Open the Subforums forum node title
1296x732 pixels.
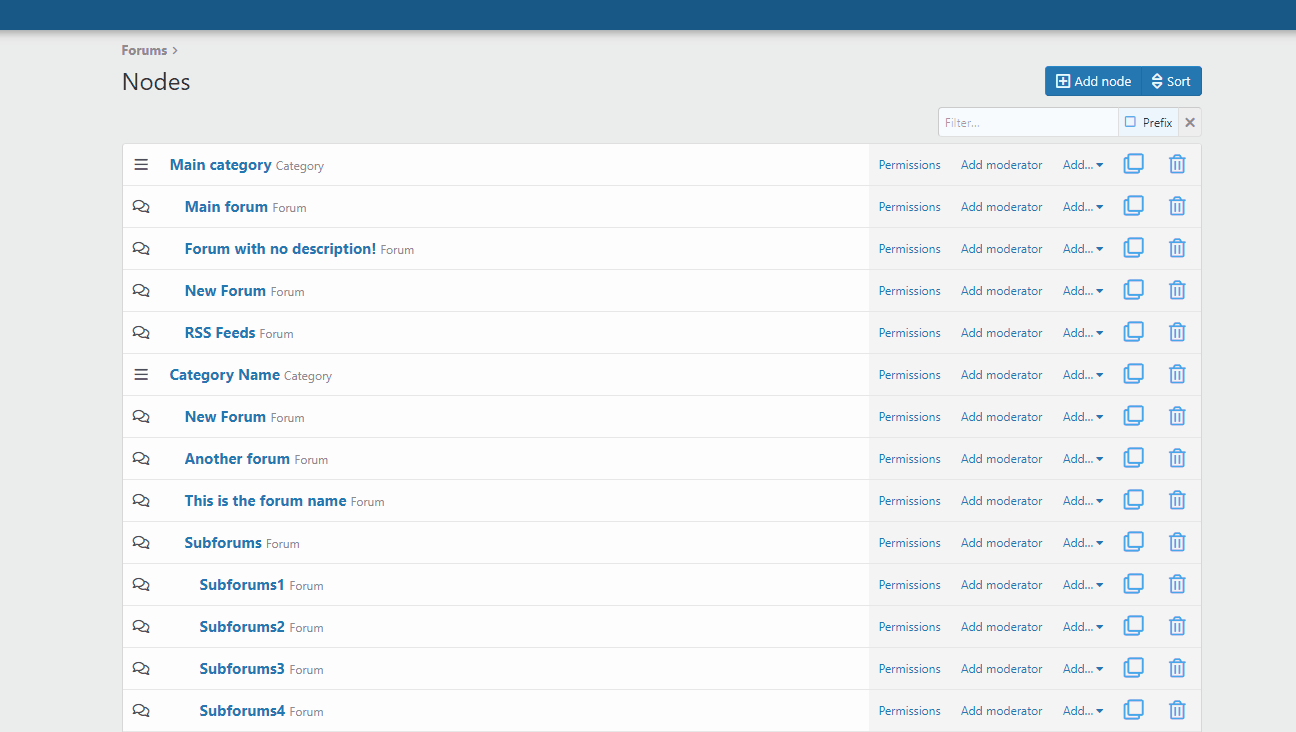(223, 543)
